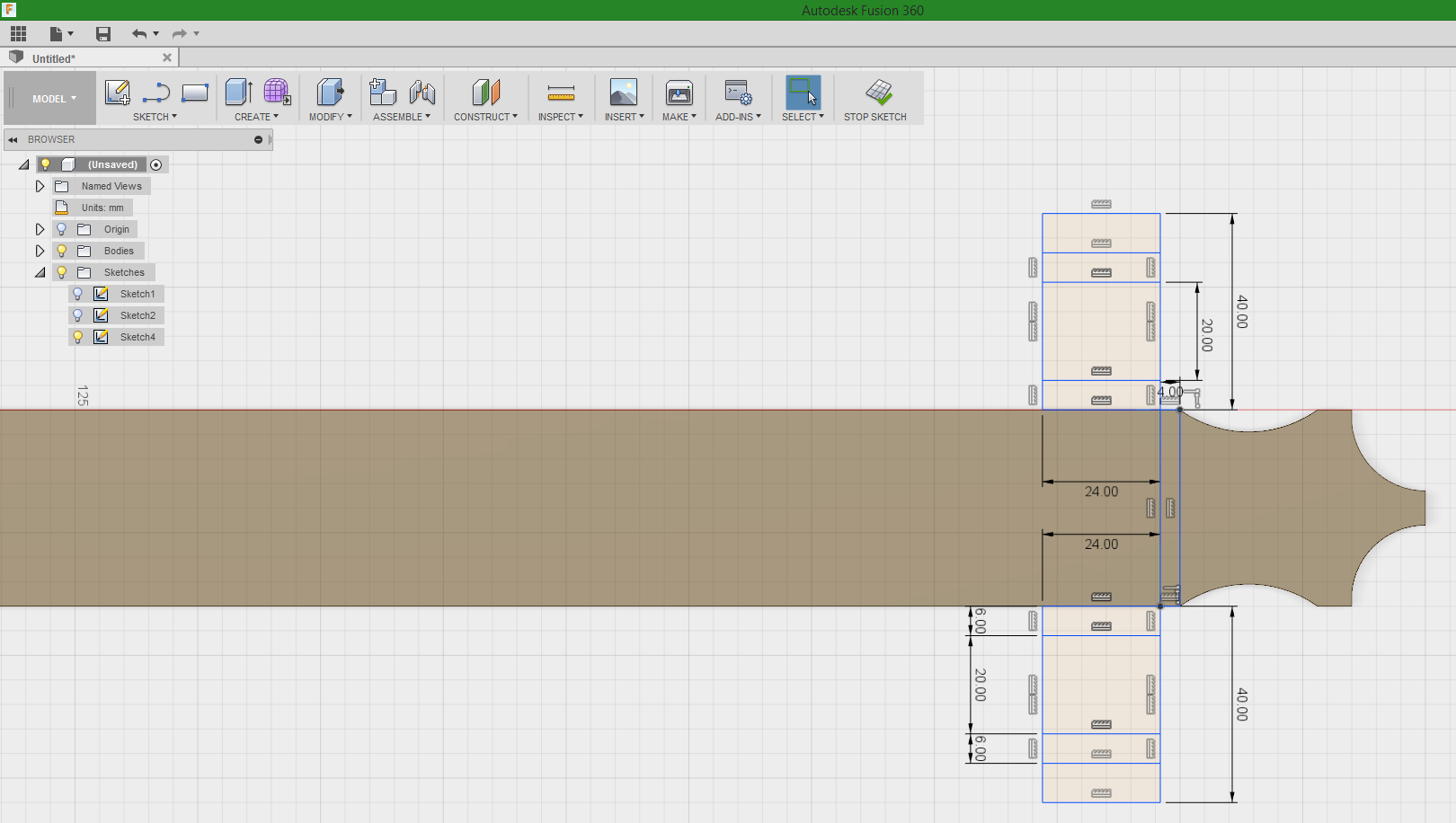Click the Scripts and Add-Ins icon

[x=739, y=92]
